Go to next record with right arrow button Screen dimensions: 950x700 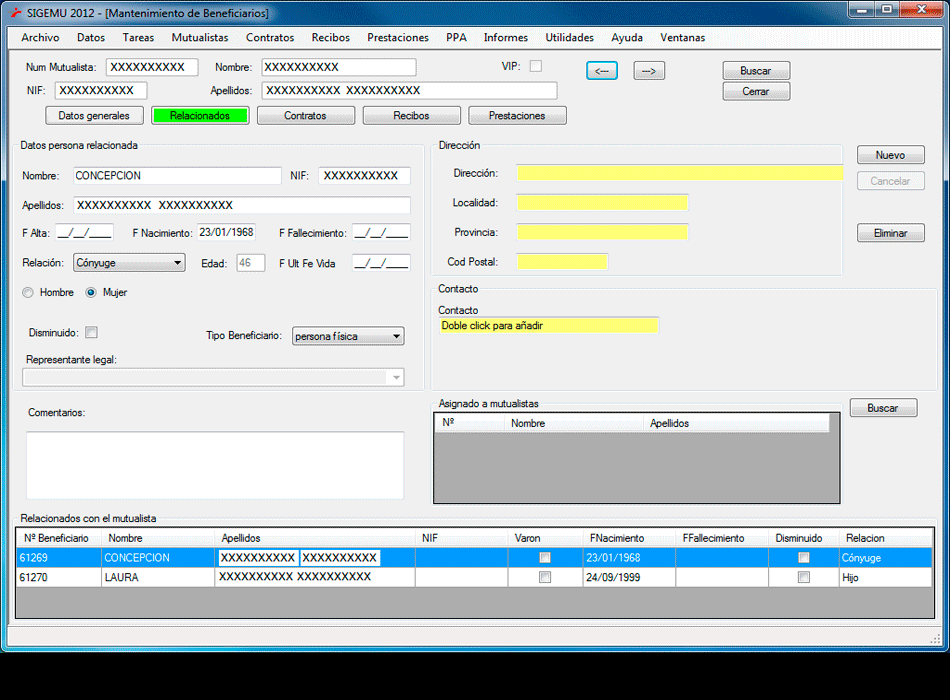649,71
